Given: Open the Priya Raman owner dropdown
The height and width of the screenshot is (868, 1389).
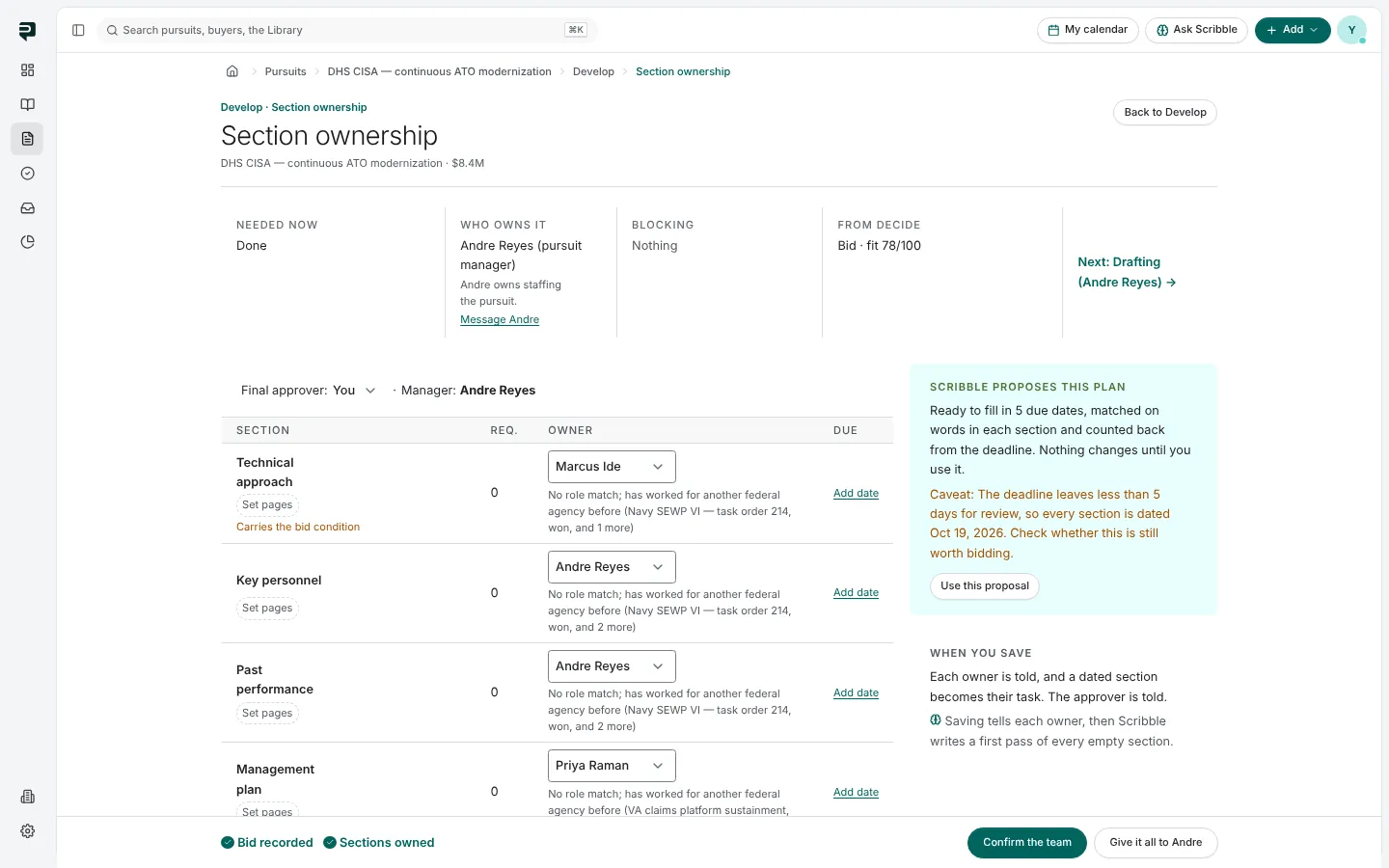Looking at the screenshot, I should click(612, 766).
